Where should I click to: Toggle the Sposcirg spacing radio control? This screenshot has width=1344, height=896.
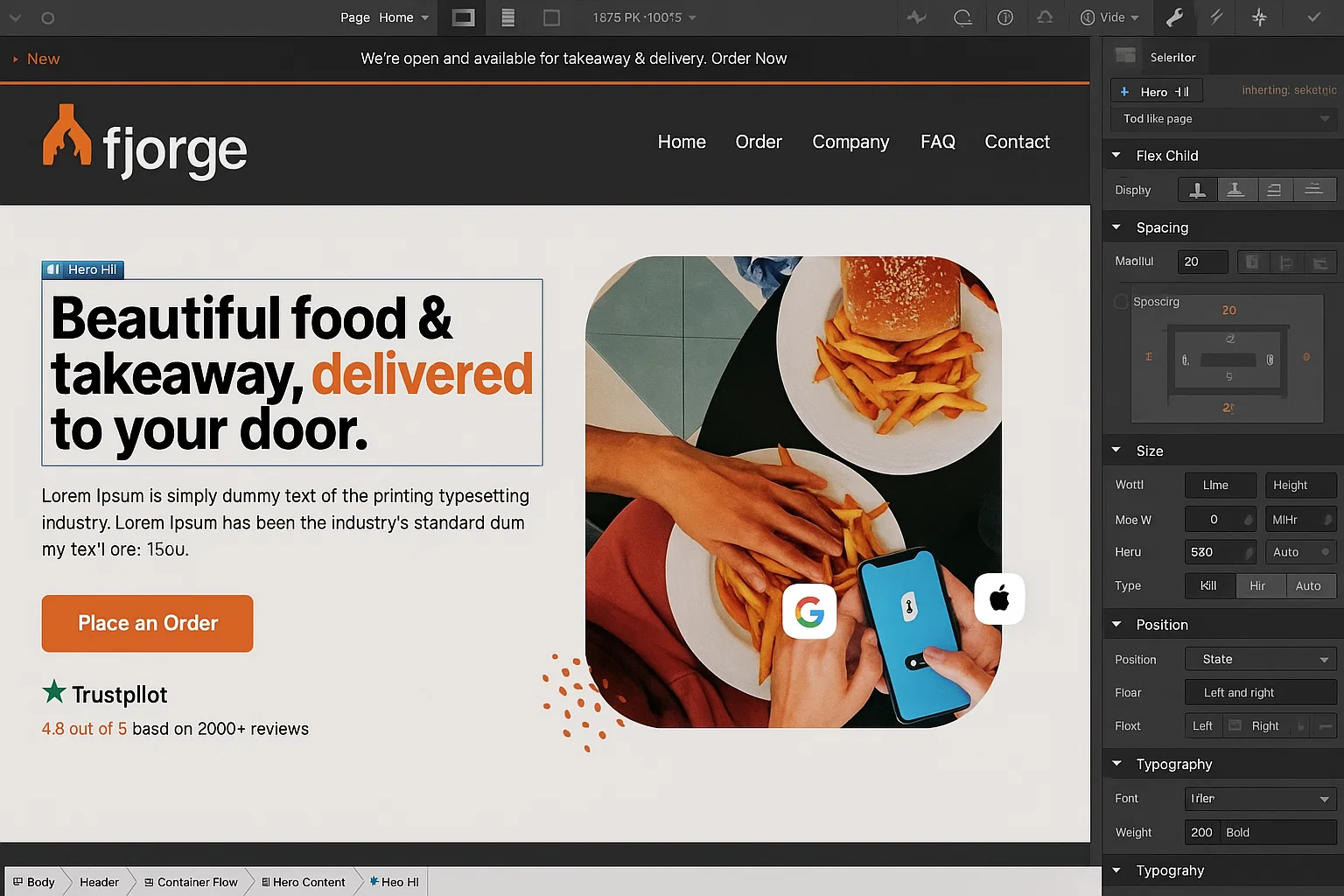click(x=1121, y=301)
